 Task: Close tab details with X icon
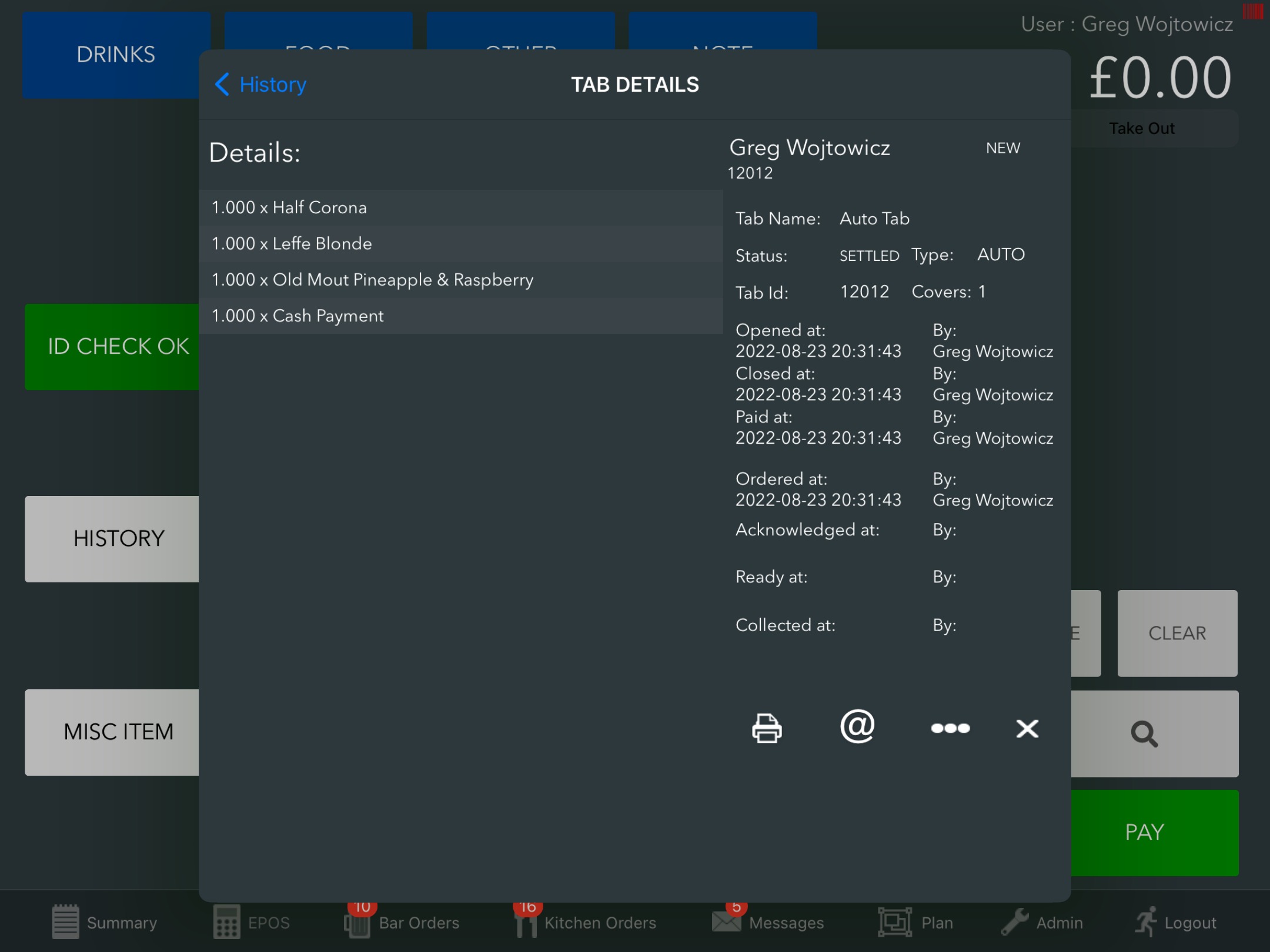(x=1027, y=728)
